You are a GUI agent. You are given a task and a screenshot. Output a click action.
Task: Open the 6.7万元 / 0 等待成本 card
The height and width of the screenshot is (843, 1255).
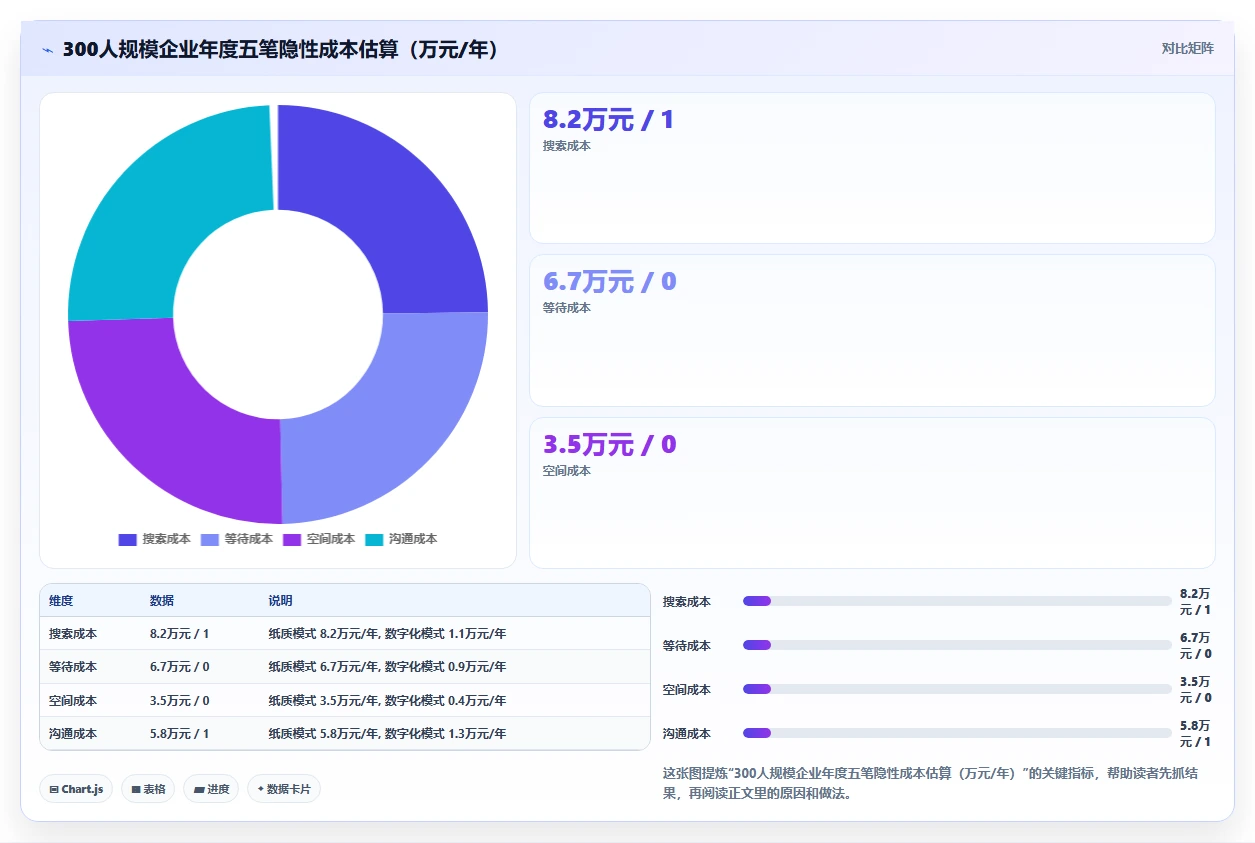(x=872, y=330)
